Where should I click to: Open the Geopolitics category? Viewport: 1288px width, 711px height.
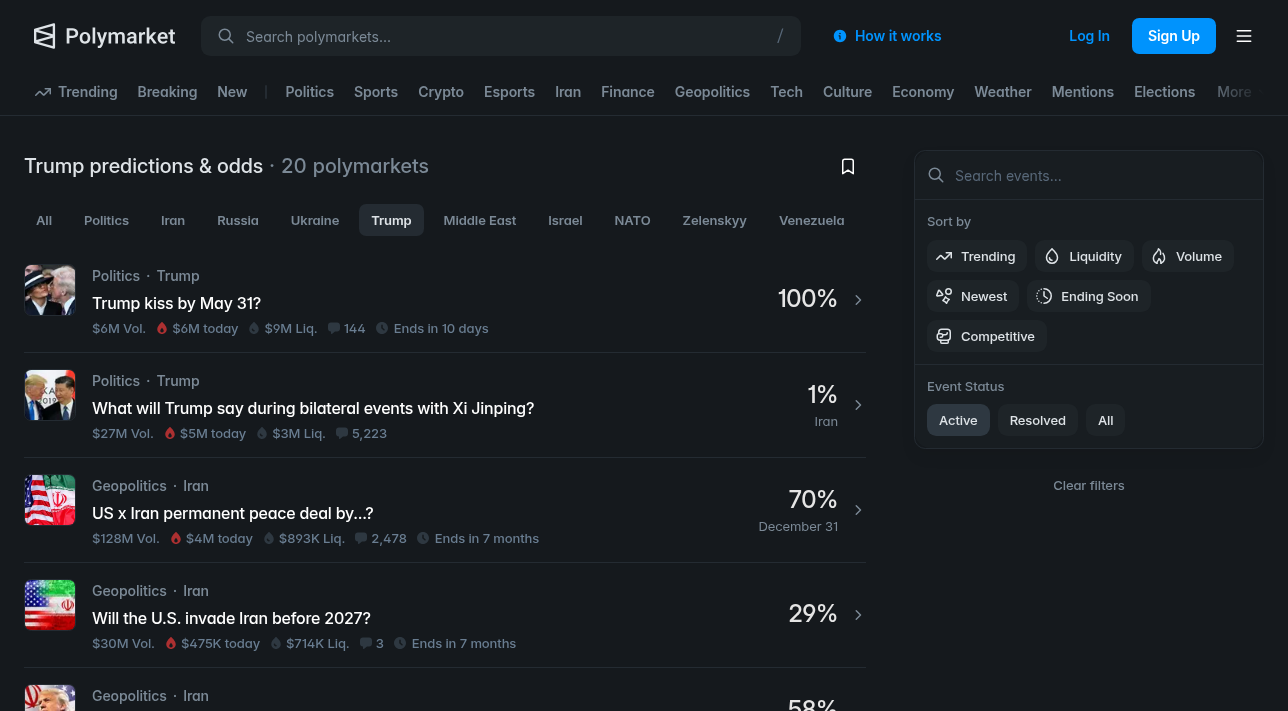(x=712, y=92)
